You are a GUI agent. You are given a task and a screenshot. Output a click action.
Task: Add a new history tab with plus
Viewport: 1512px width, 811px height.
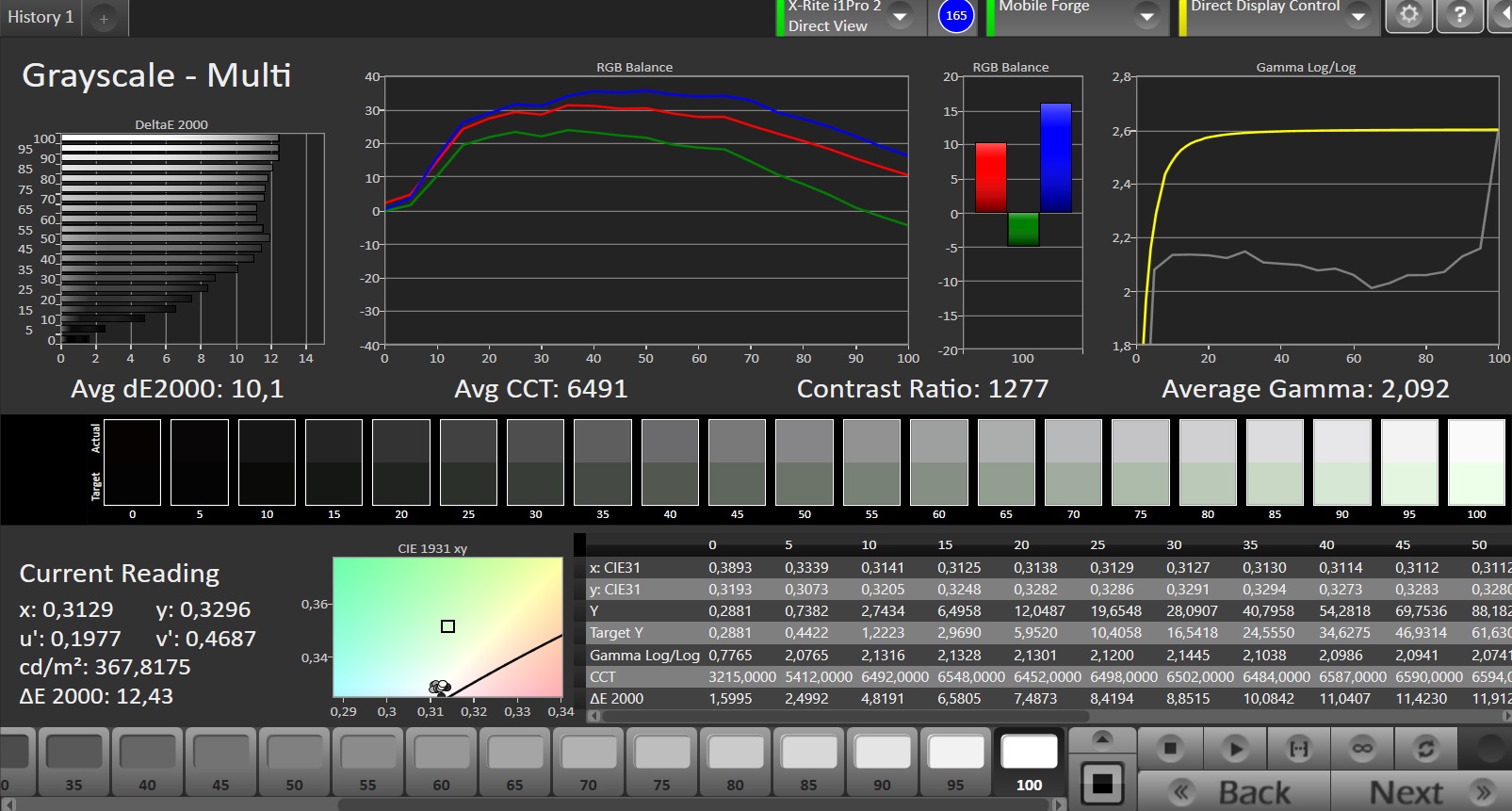click(x=104, y=18)
